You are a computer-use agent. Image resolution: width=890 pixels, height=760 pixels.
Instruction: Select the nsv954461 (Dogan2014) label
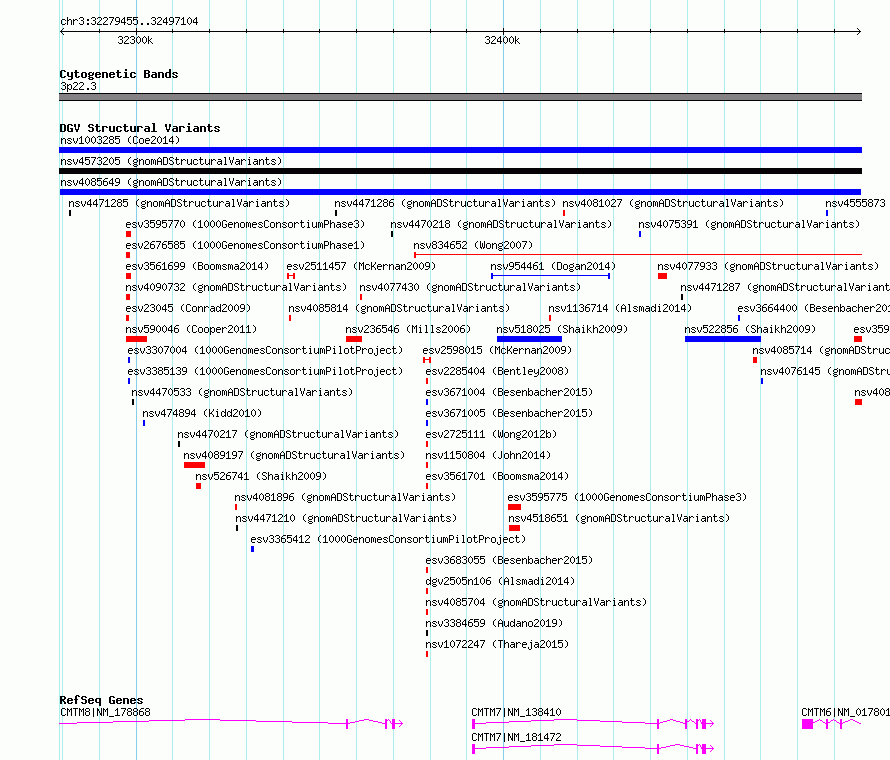553,266
